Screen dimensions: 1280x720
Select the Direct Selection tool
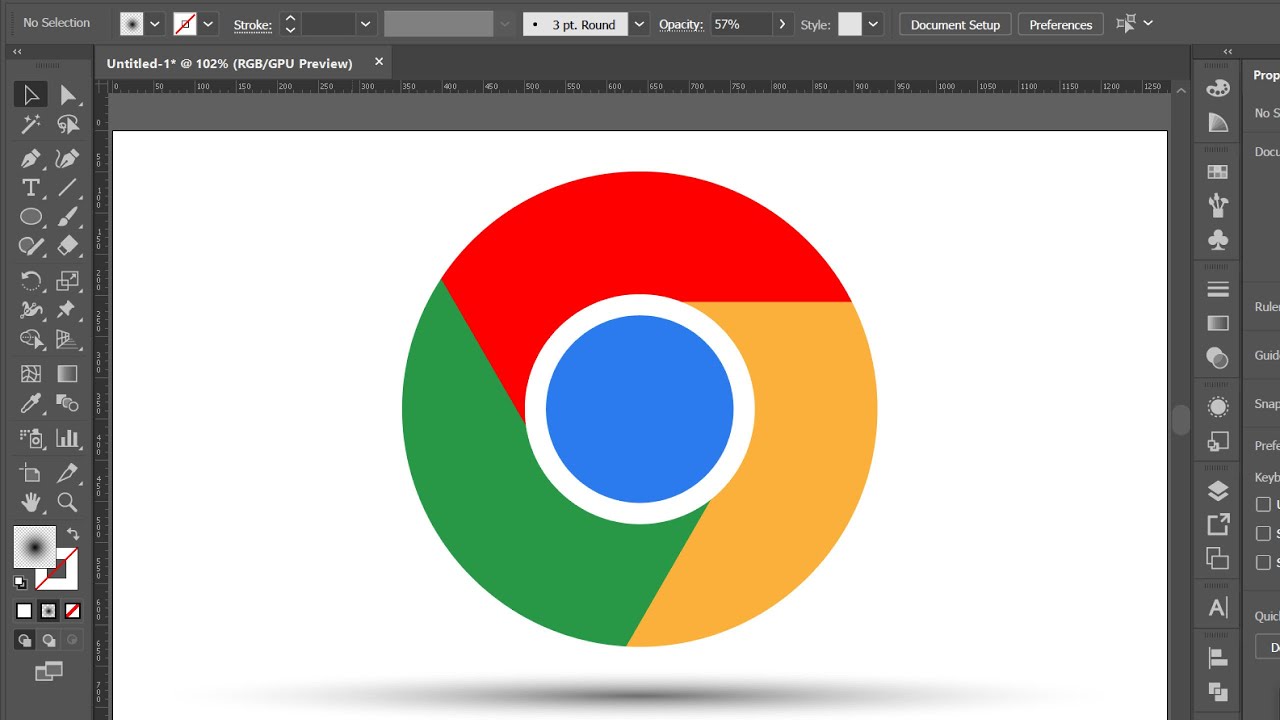point(68,95)
